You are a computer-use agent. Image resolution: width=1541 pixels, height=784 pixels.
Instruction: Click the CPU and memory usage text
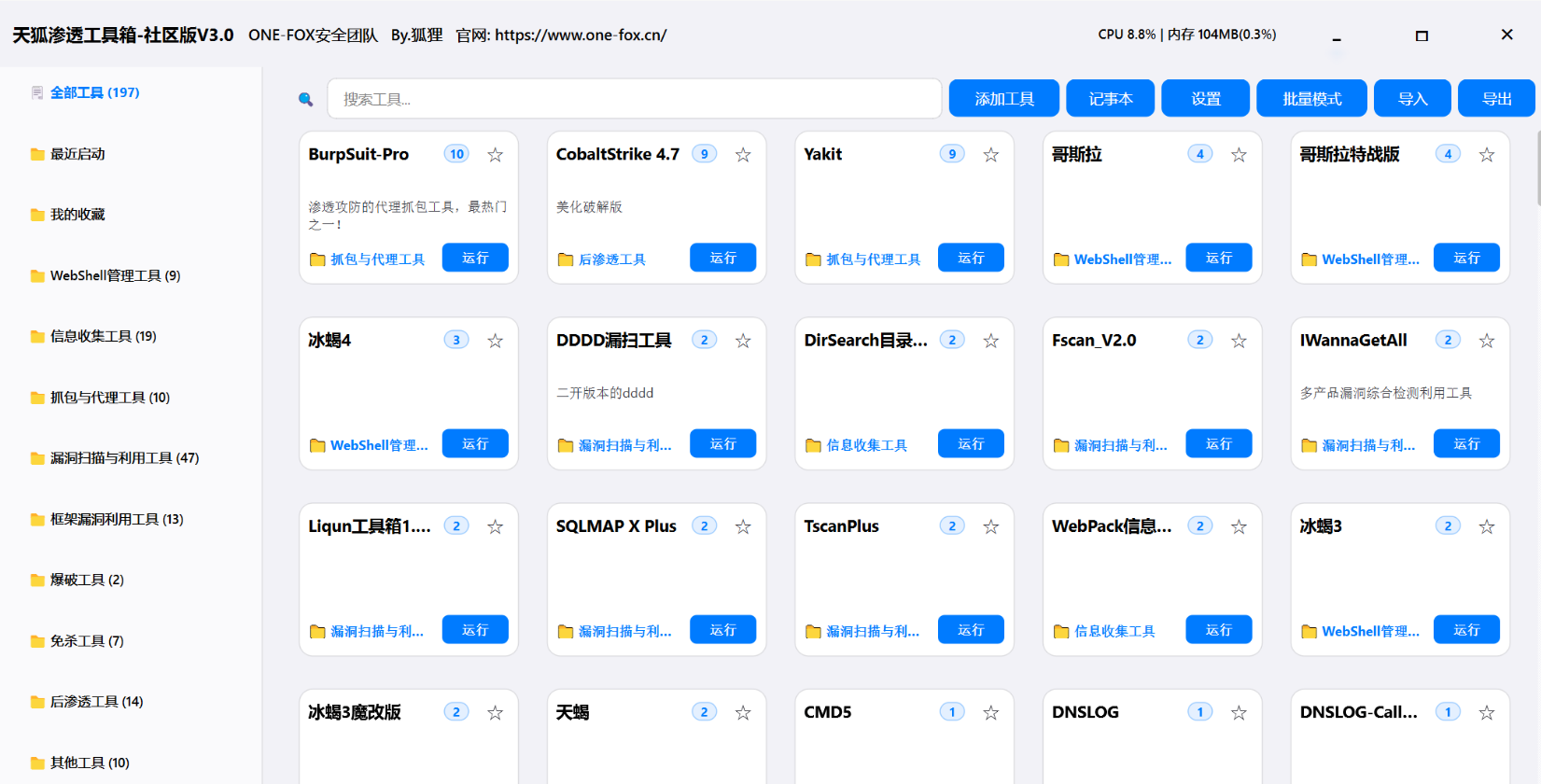1187,35
